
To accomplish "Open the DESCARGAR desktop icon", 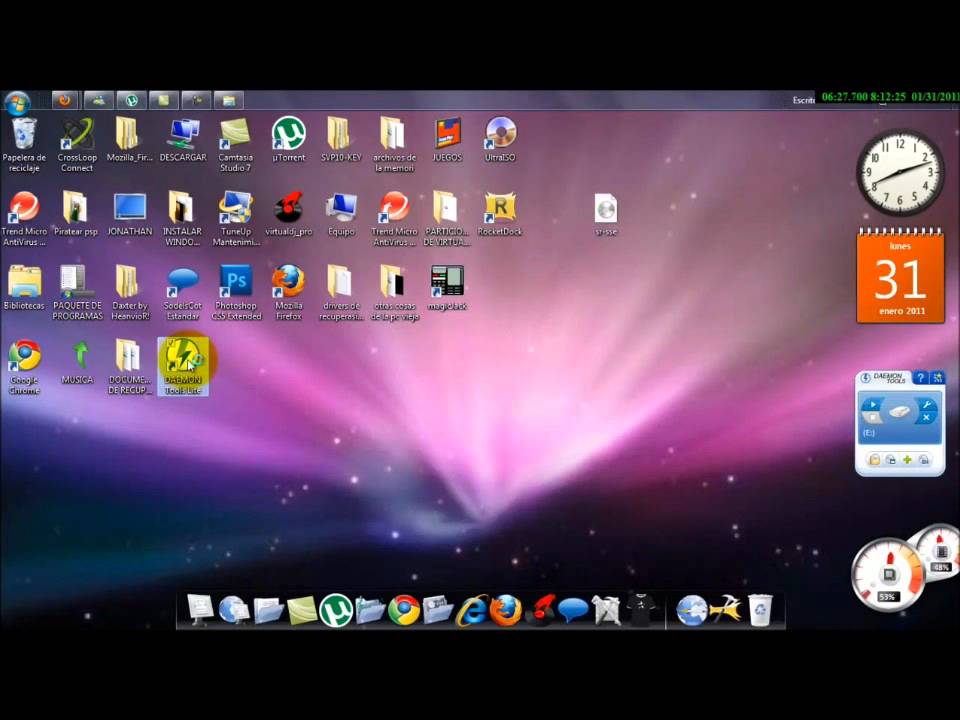I will (x=182, y=140).
